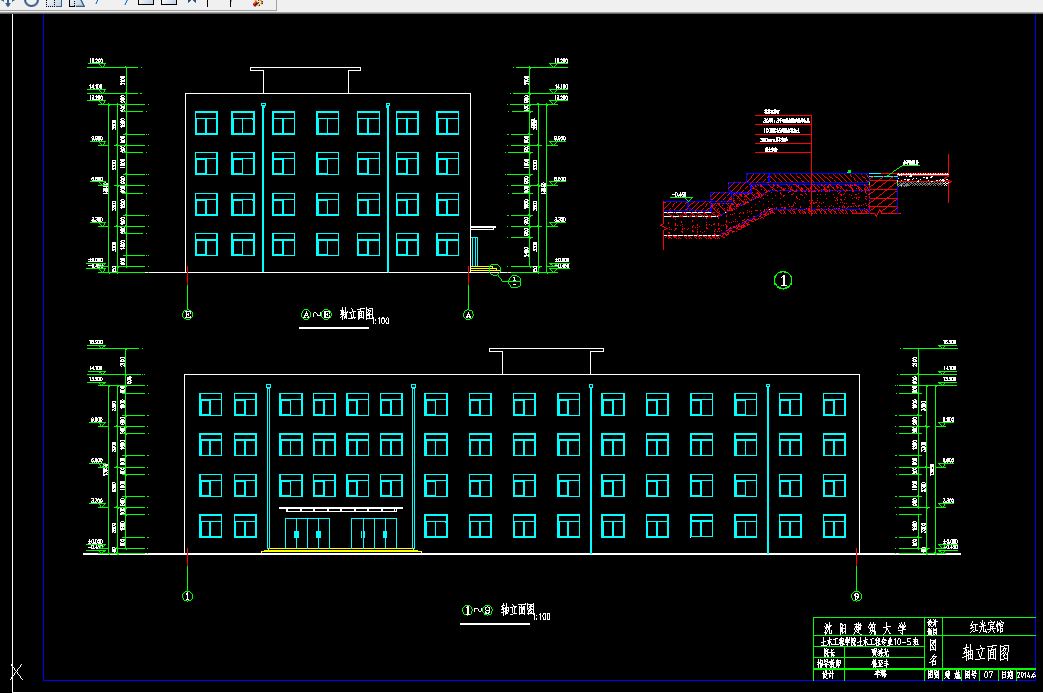
Task: Click axis bubble 9 below the front elevation
Action: coord(857,596)
